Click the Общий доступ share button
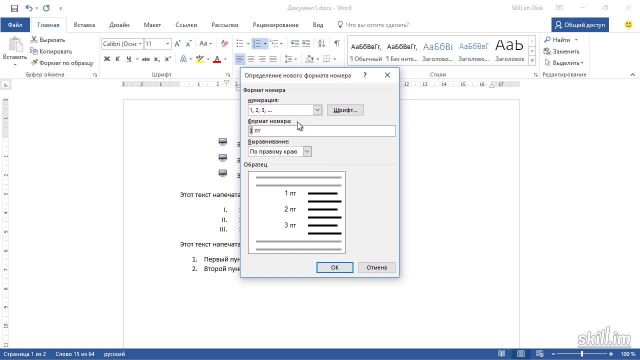 coord(580,25)
